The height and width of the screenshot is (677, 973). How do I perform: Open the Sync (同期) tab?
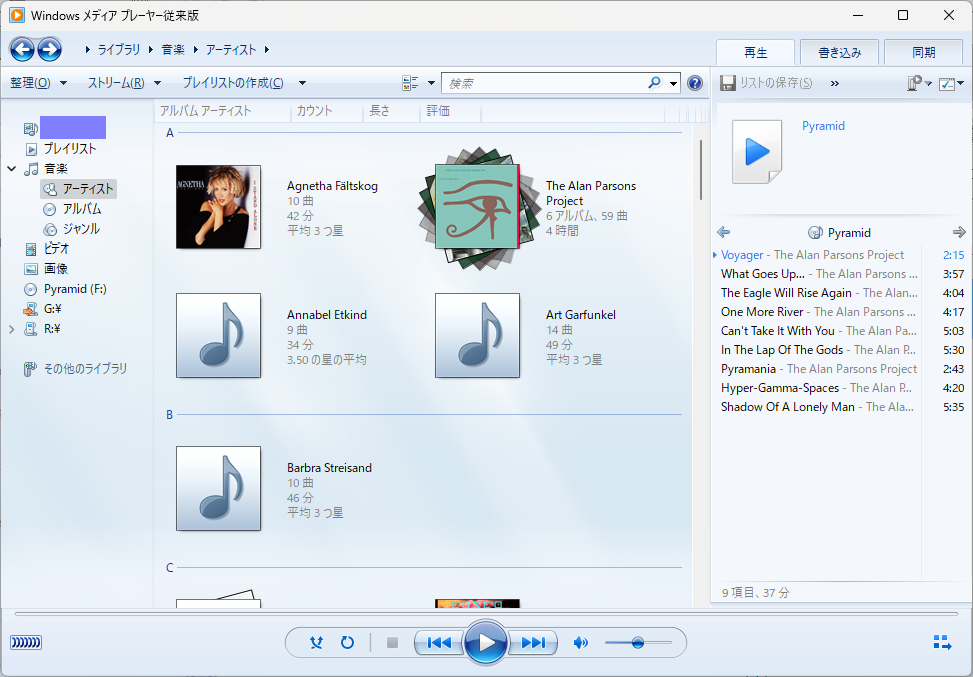point(924,53)
